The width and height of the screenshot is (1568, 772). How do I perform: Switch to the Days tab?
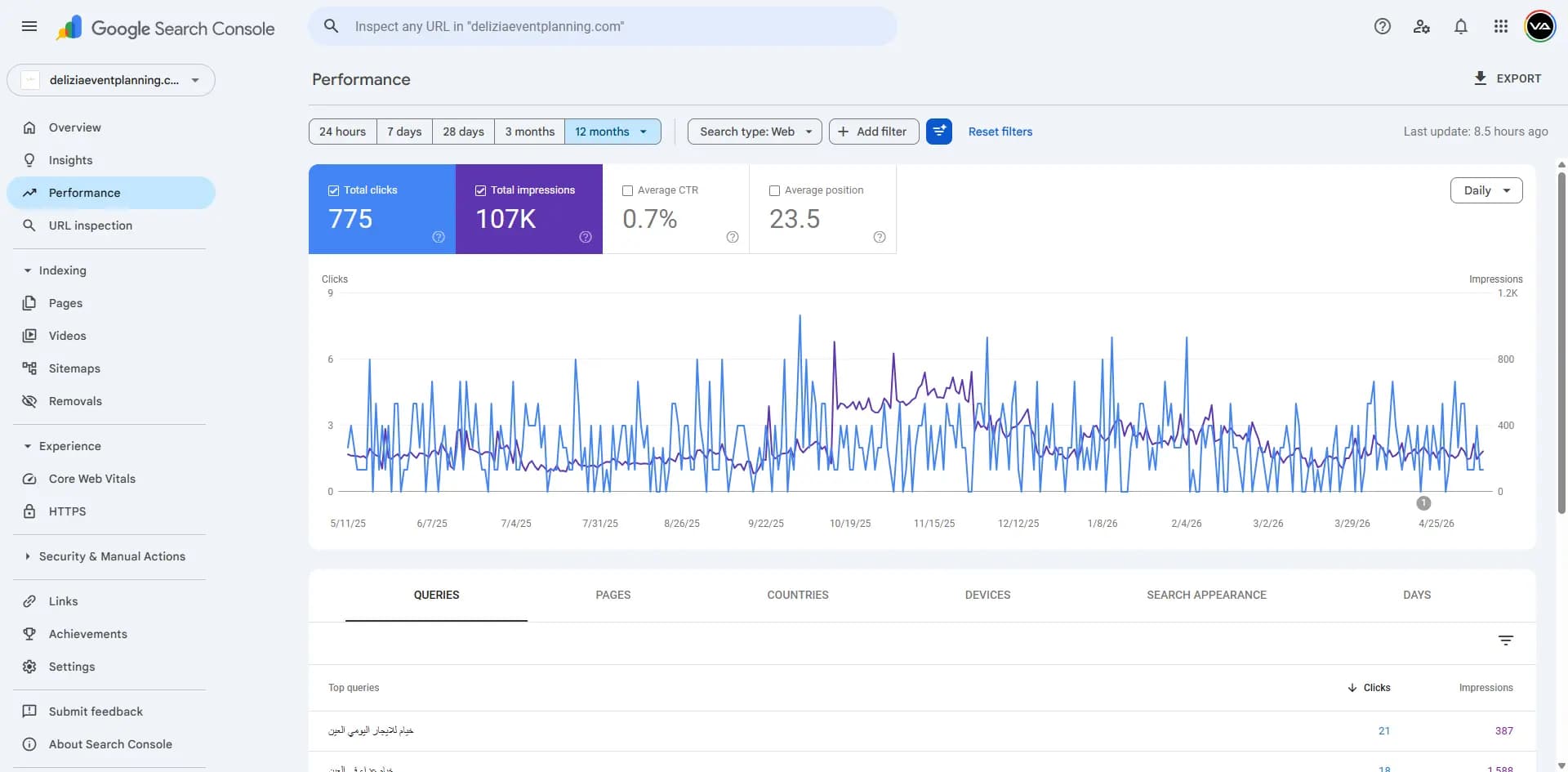point(1417,595)
